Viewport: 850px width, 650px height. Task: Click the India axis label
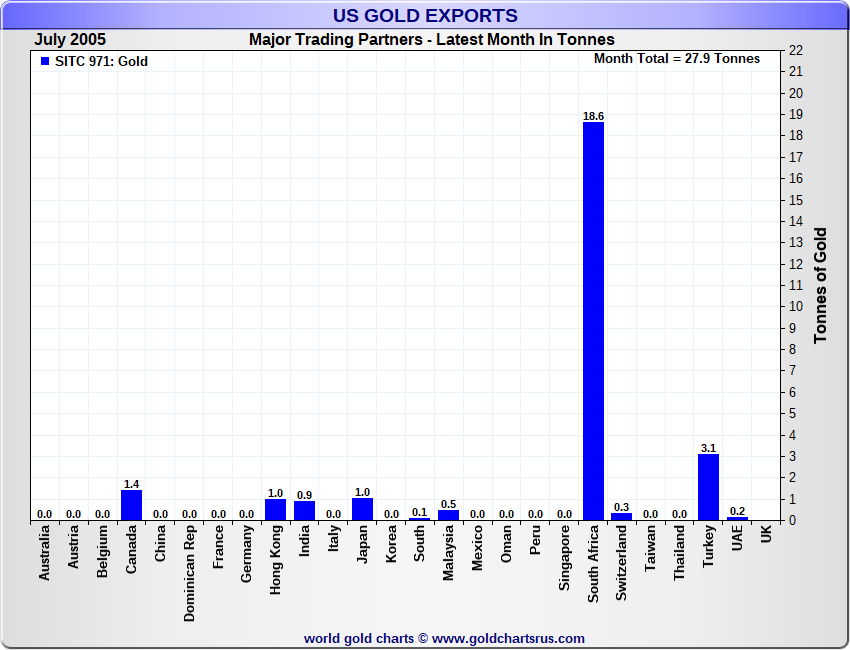tap(304, 541)
